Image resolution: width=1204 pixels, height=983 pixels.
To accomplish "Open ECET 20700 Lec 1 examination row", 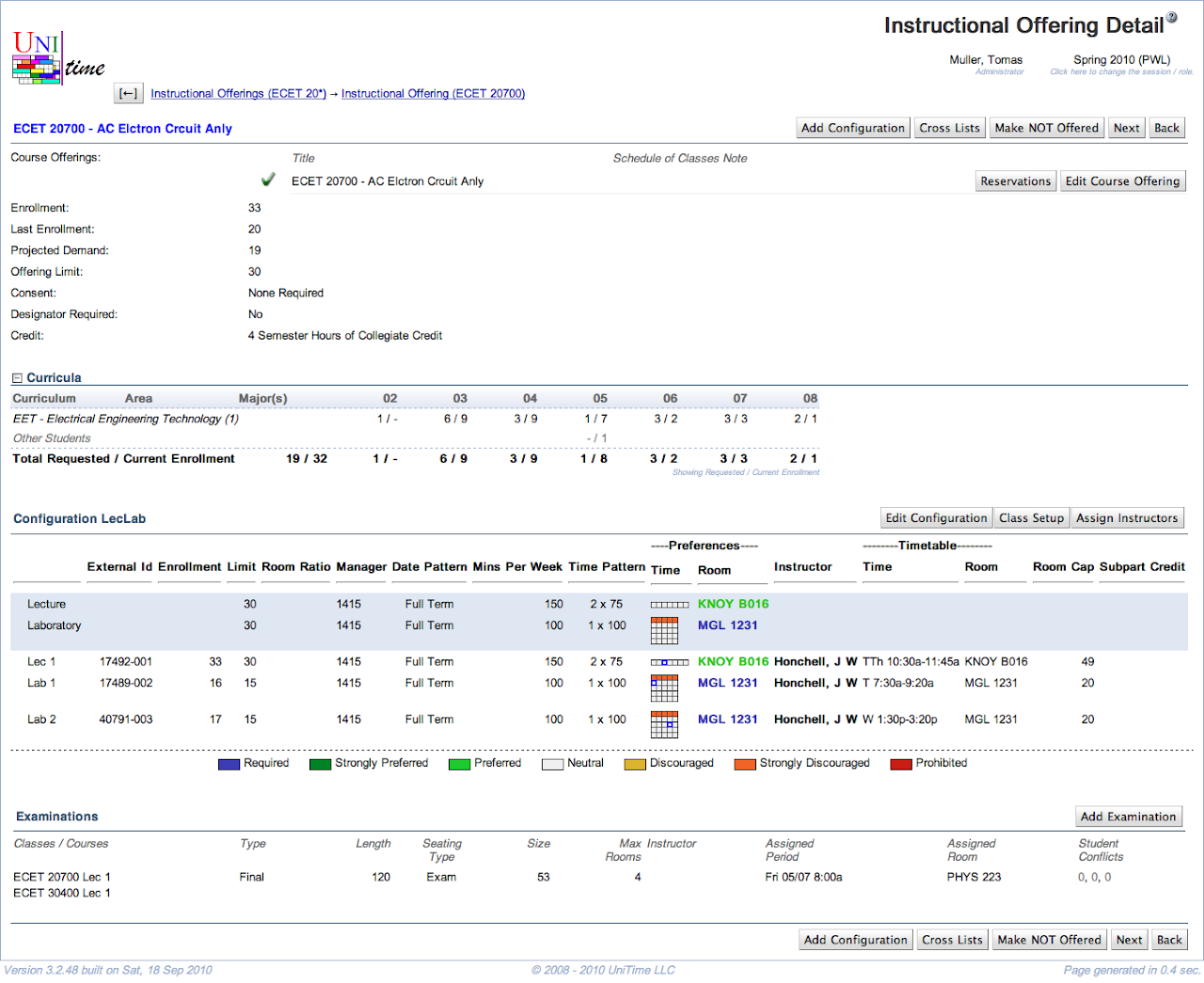I will pyautogui.click(x=62, y=878).
